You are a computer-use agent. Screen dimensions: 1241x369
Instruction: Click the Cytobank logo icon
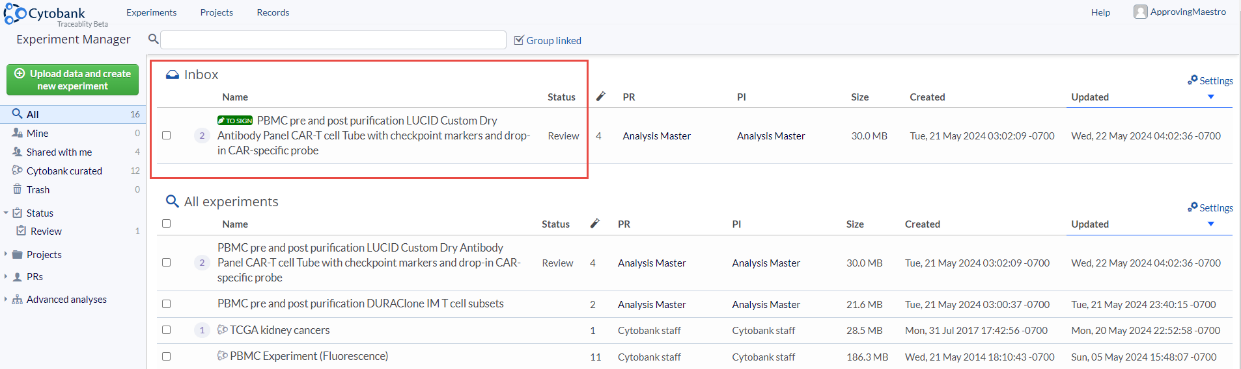click(14, 14)
